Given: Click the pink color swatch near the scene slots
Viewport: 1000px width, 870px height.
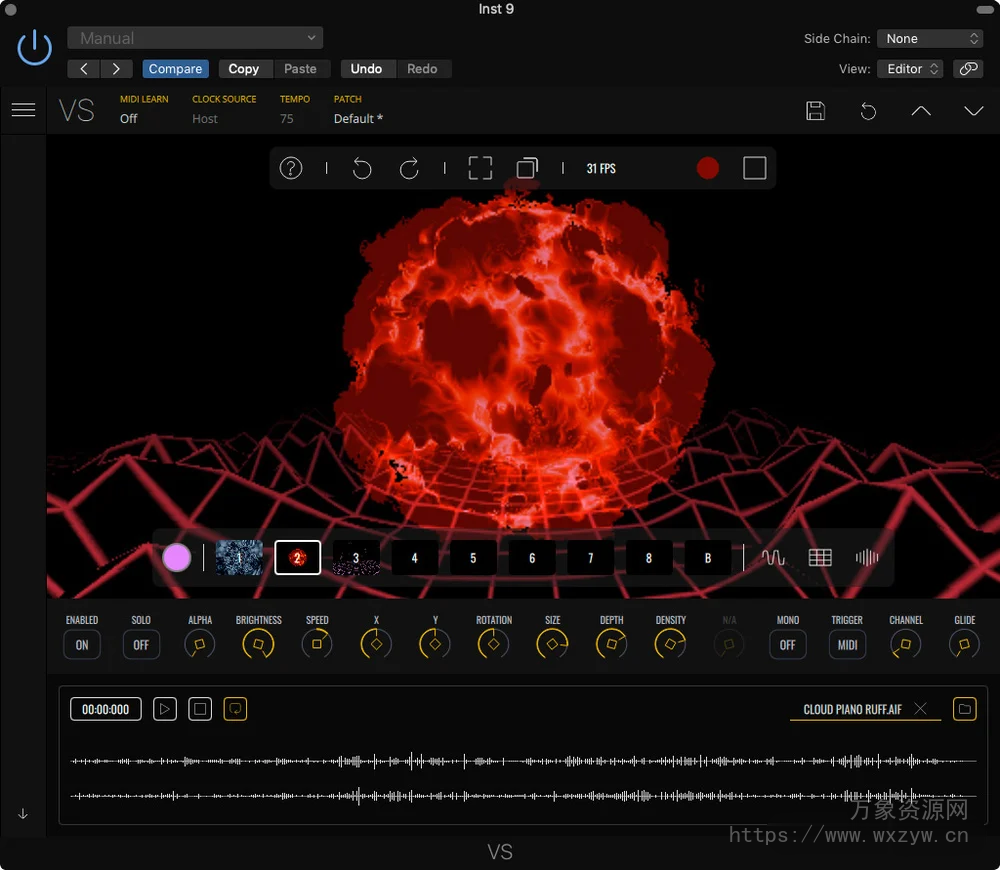Looking at the screenshot, I should (x=176, y=557).
